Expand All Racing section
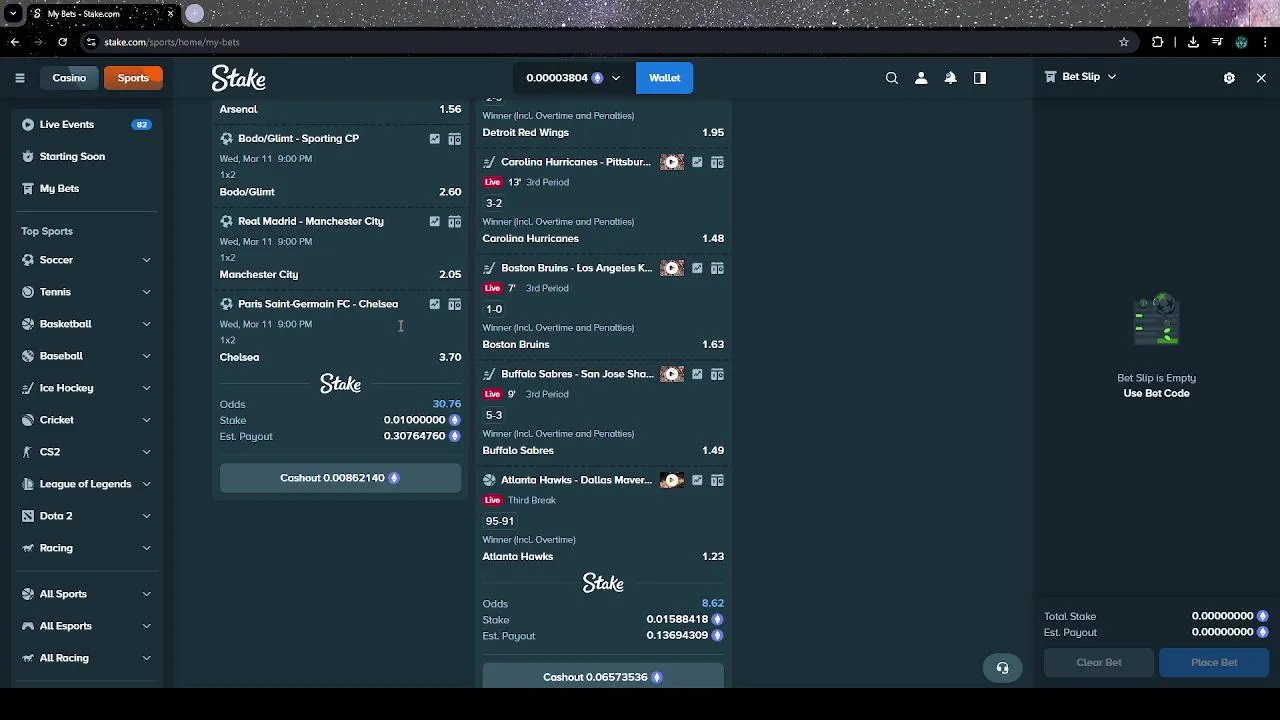This screenshot has width=1280, height=720. point(146,658)
